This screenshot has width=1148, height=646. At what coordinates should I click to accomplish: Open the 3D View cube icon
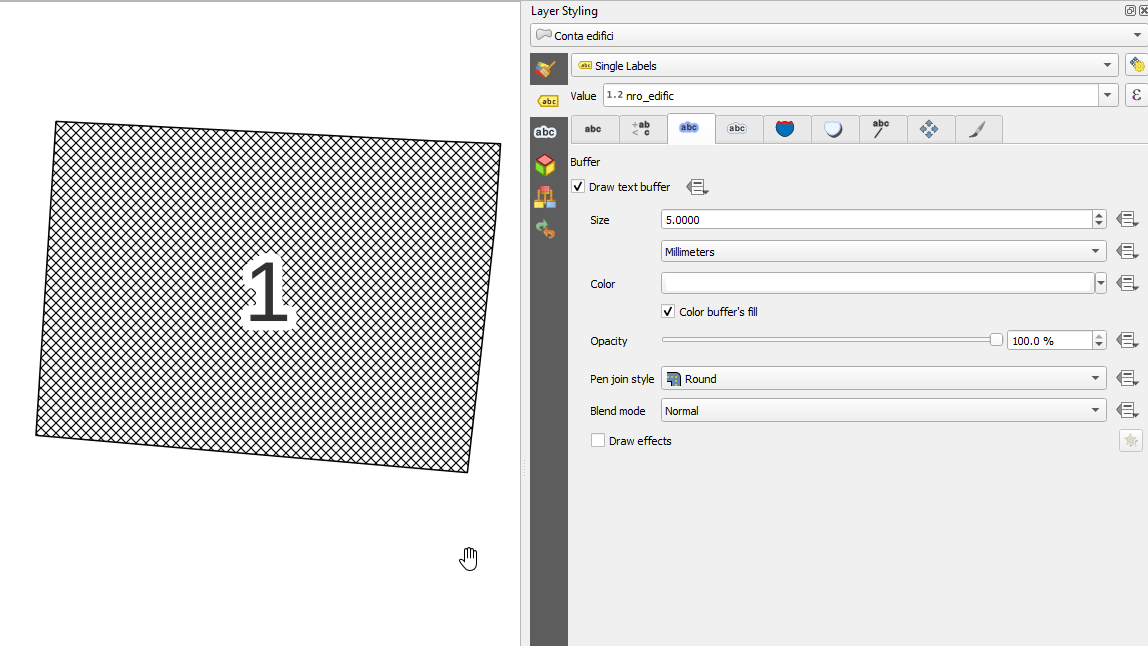(x=545, y=165)
